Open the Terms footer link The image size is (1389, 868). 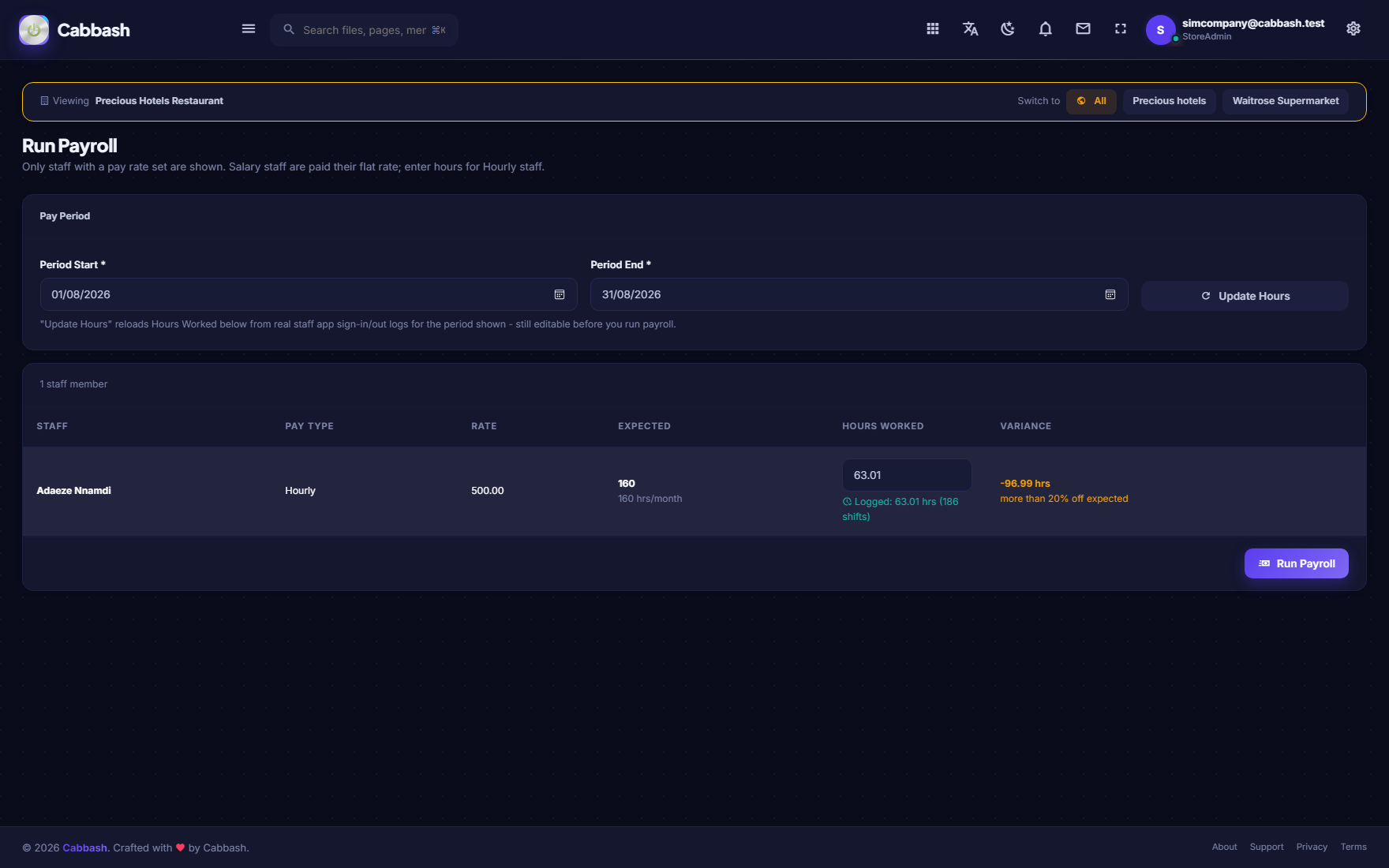coord(1353,847)
